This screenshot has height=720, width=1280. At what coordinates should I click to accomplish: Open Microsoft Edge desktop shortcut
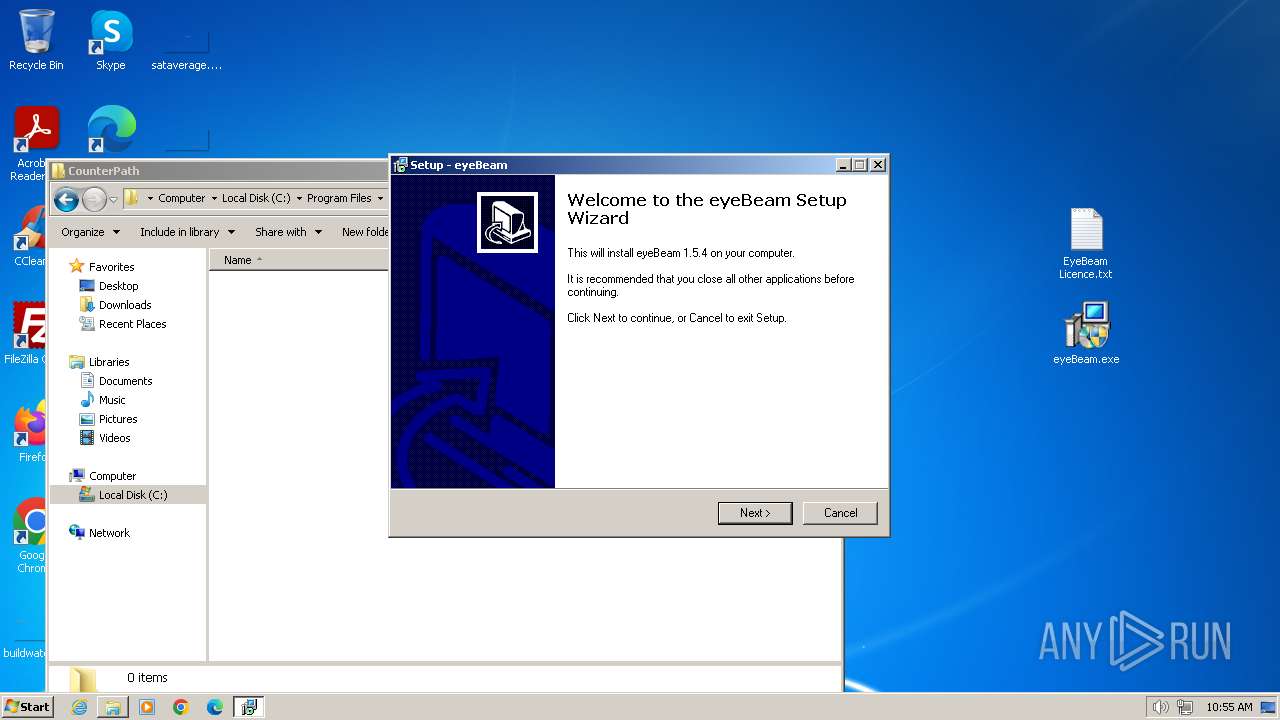(x=111, y=130)
